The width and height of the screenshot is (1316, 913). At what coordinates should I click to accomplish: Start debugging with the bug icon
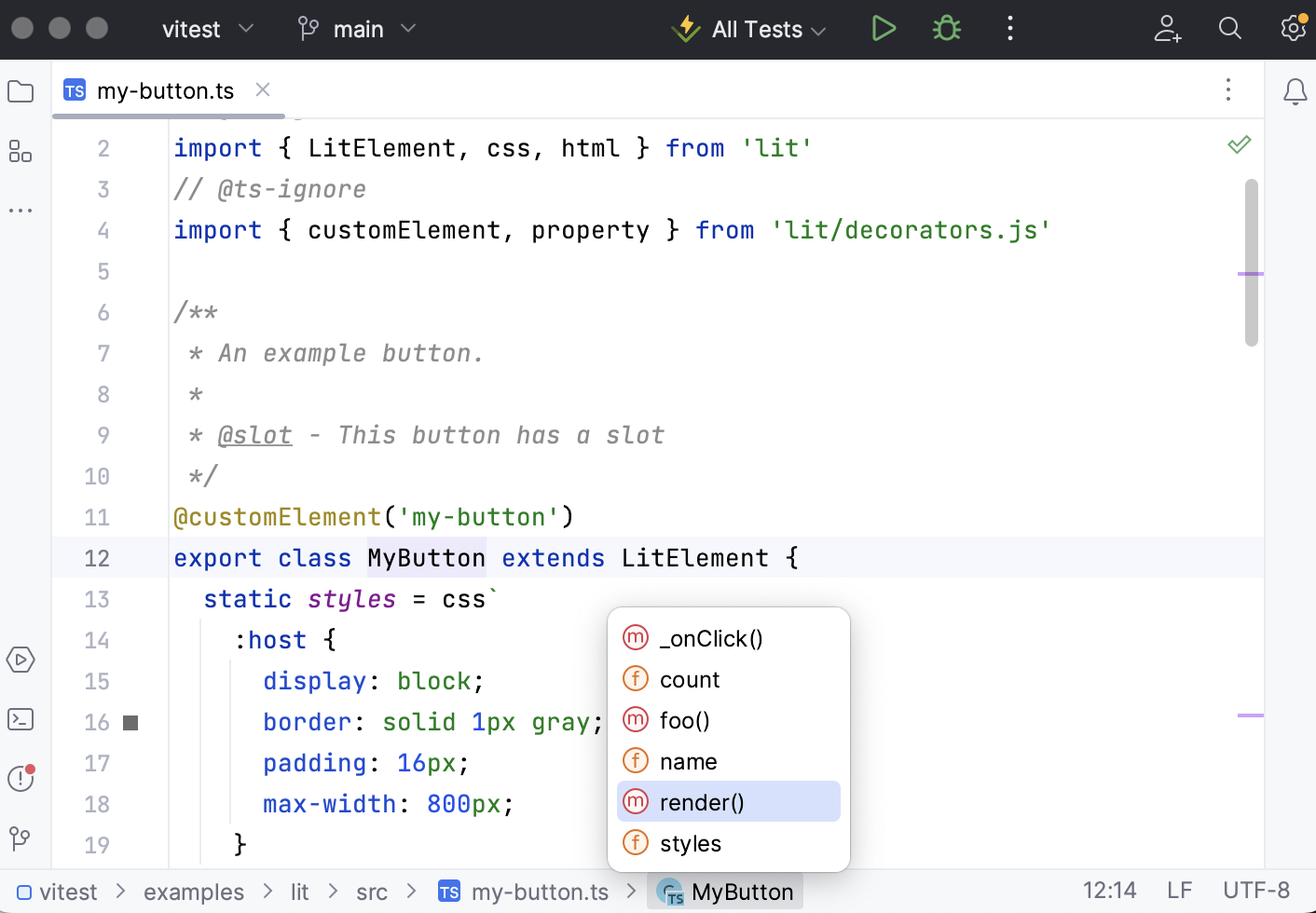tap(946, 29)
